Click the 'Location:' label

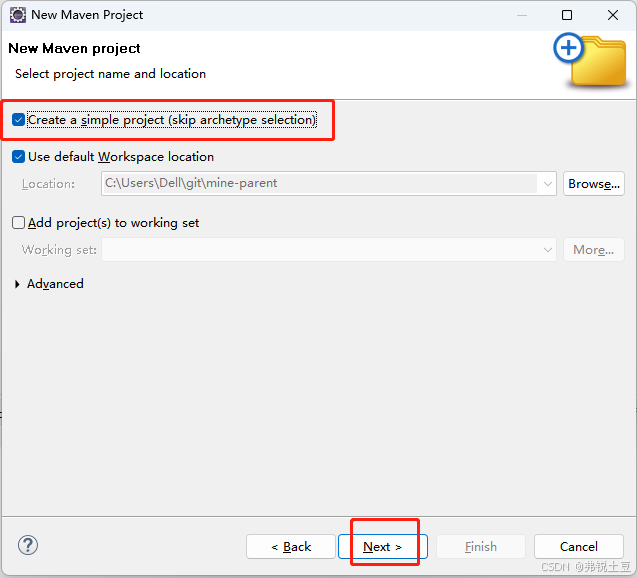48,184
